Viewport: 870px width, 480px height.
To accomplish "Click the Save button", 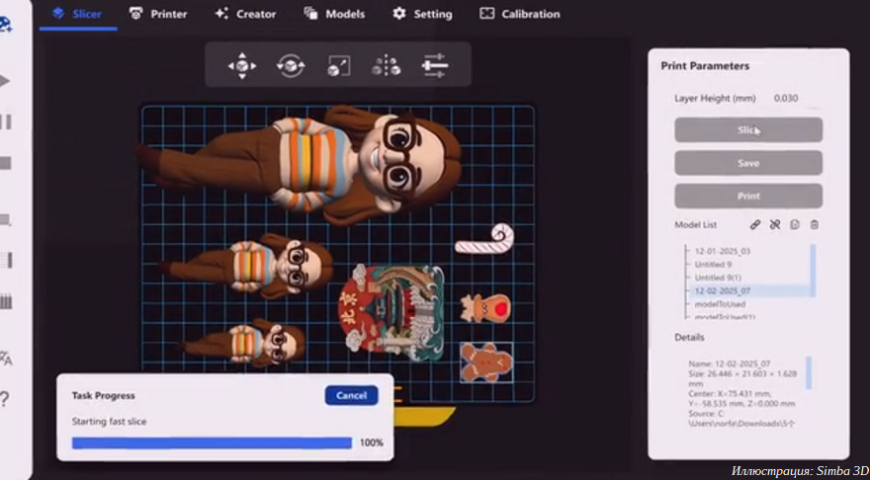I will coord(748,163).
